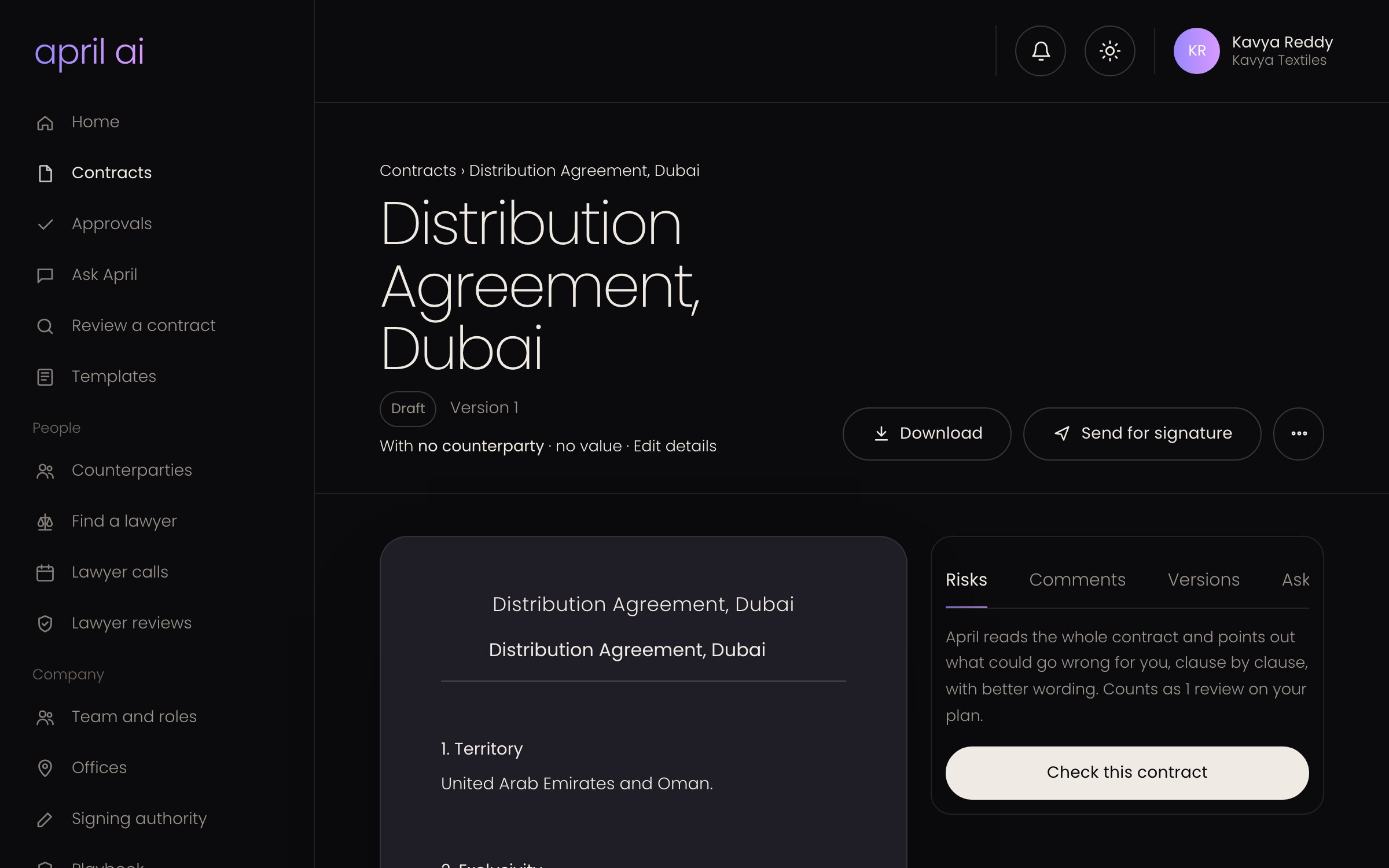Viewport: 1389px width, 868px height.
Task: Click the Kavya Reddy user name
Action: tap(1282, 42)
